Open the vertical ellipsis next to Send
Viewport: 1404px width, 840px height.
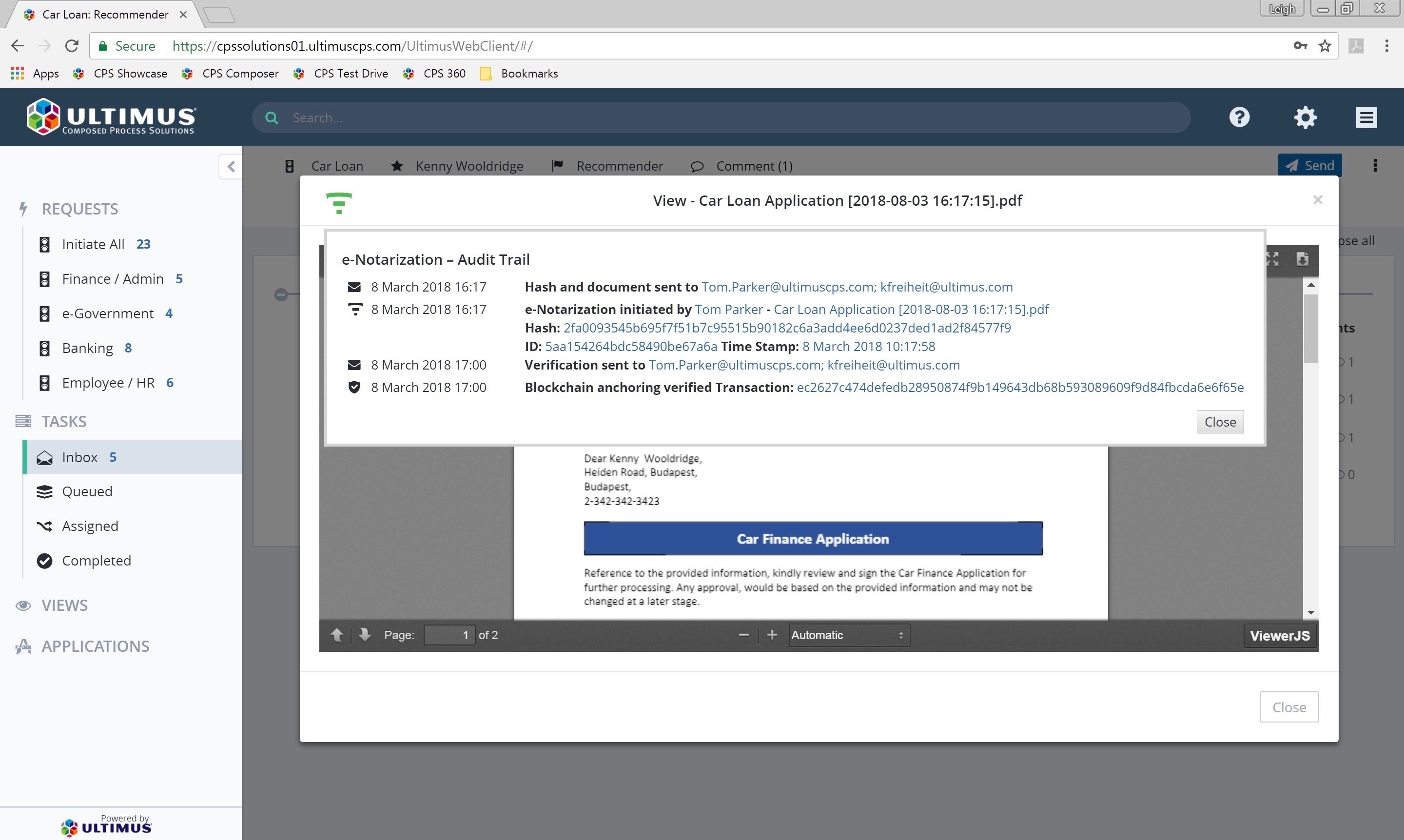pos(1375,165)
